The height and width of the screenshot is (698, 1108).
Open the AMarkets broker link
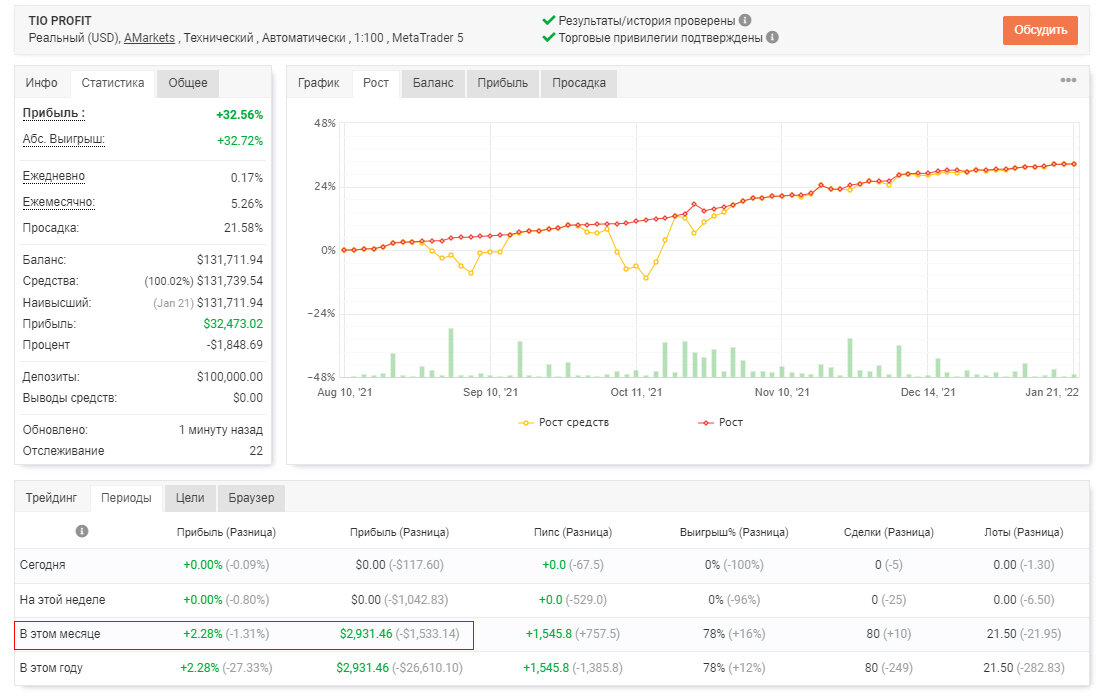(149, 38)
